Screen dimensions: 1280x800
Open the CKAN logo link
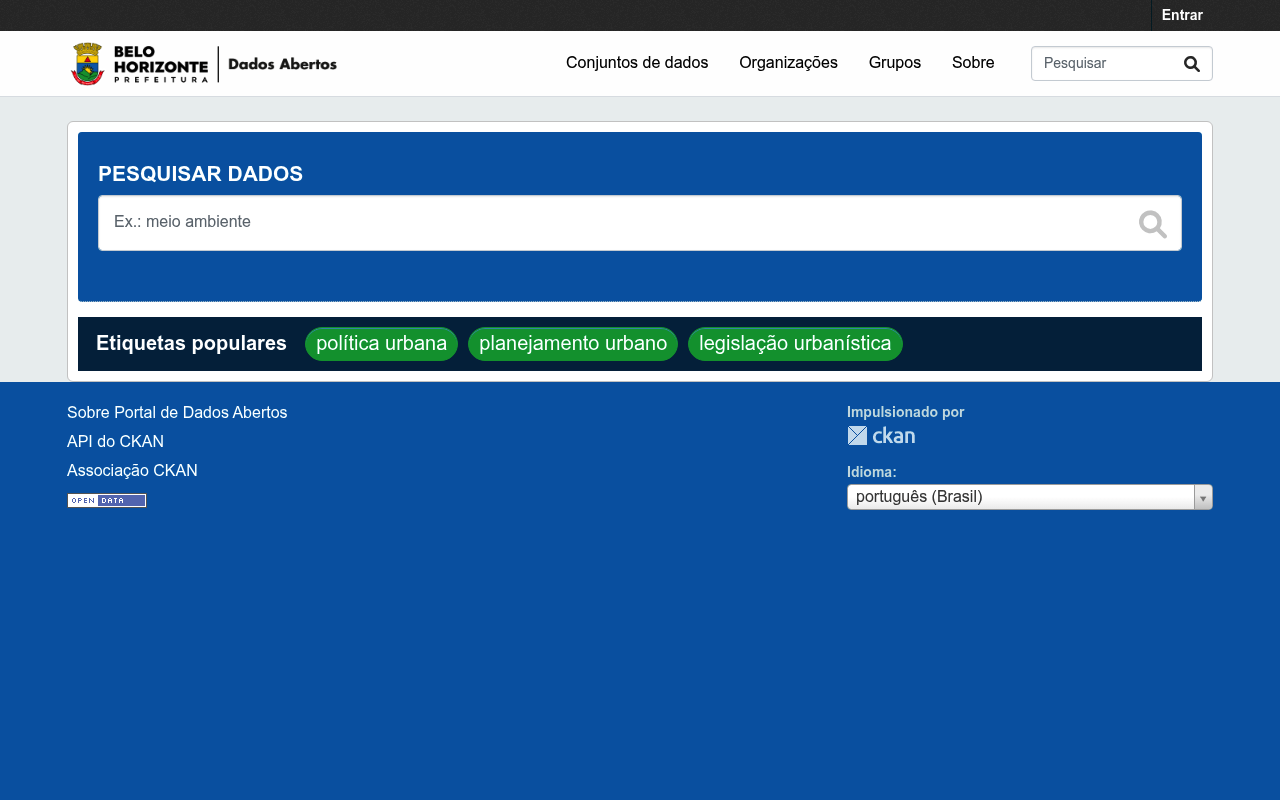tap(881, 435)
